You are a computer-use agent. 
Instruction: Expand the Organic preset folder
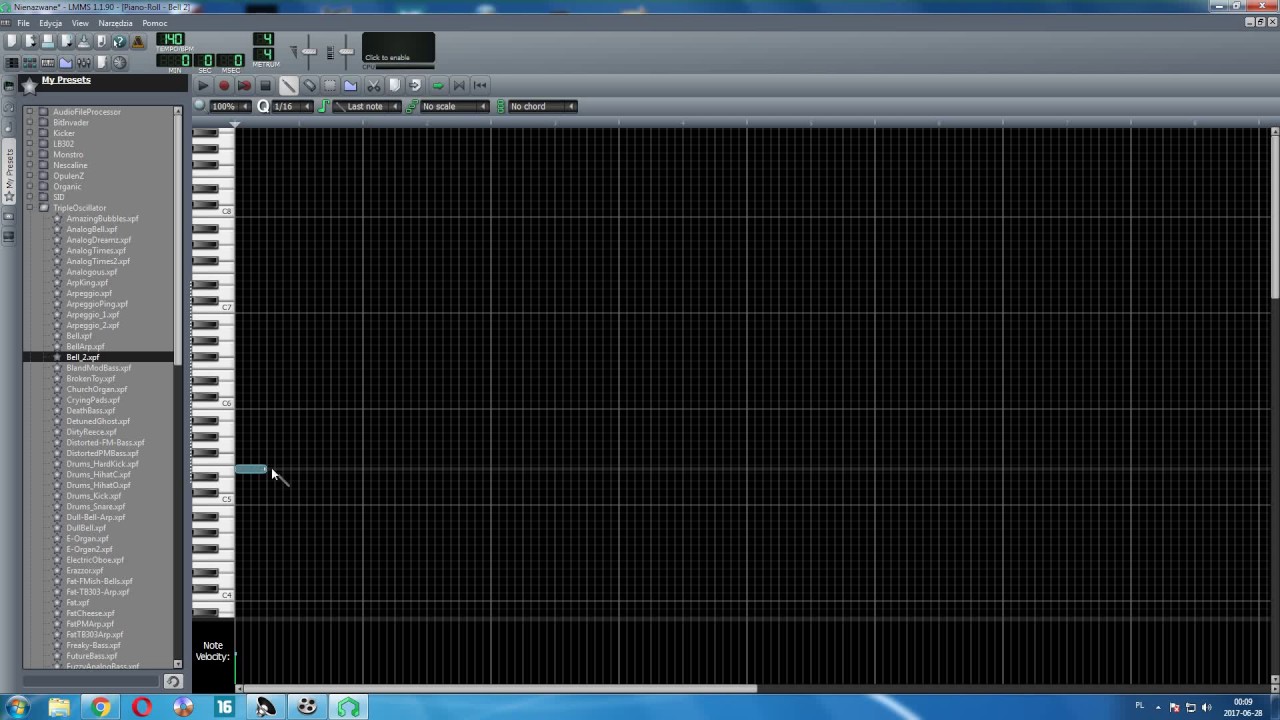pos(29,187)
